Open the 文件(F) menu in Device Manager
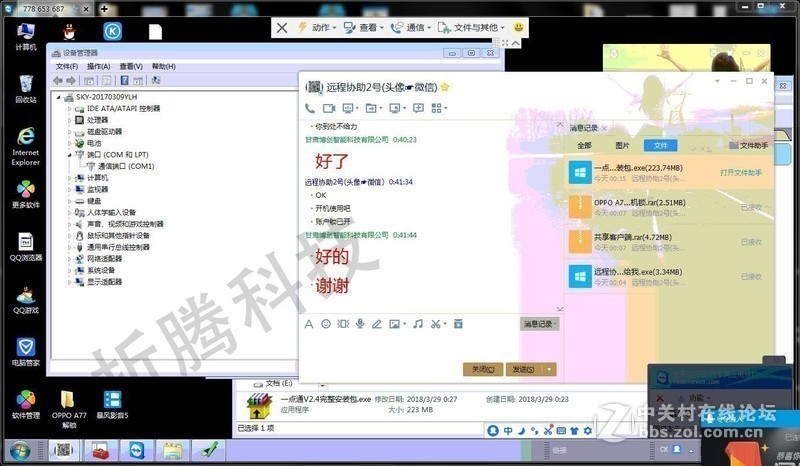Screen dimensions: 800x466 [67, 66]
